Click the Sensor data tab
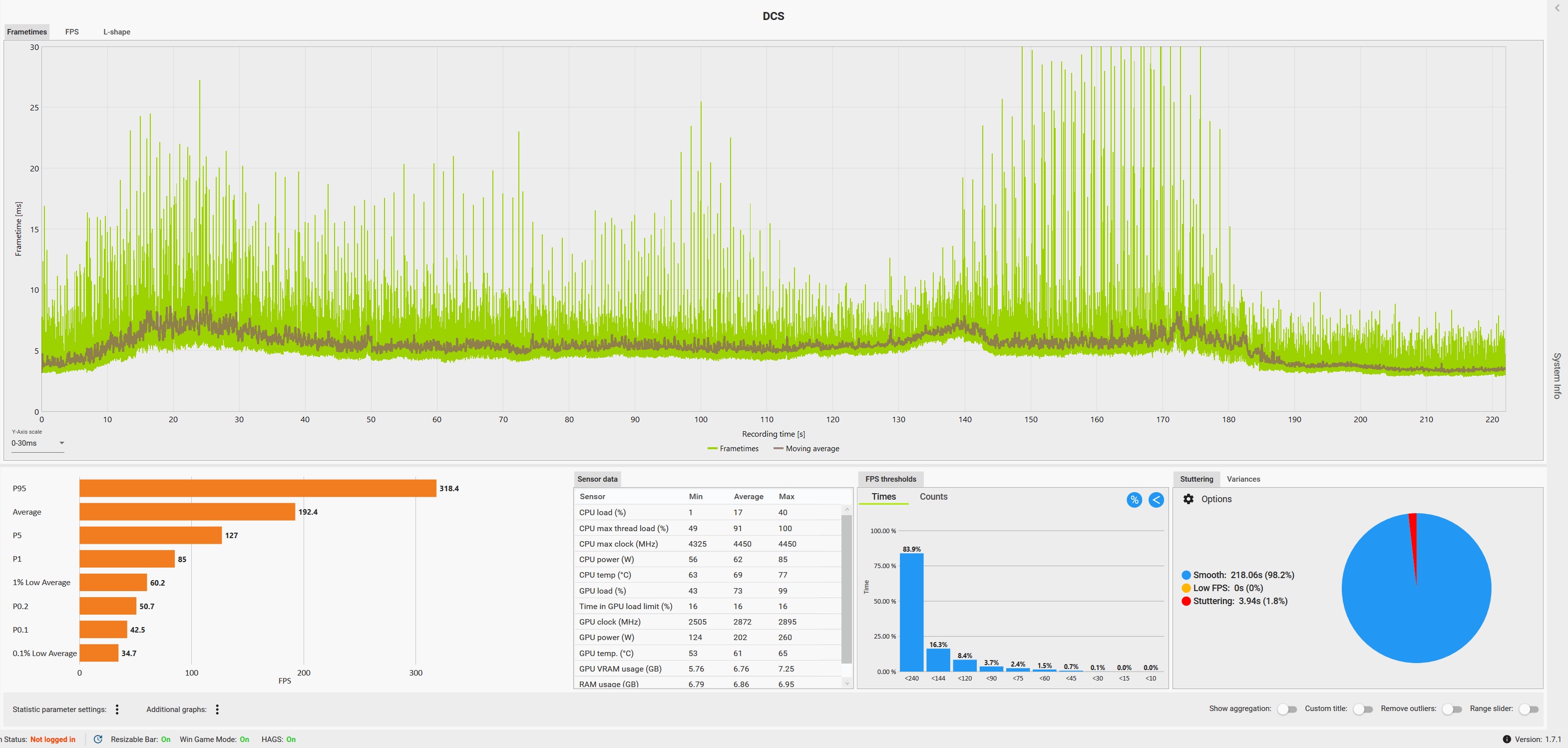Viewport: 1568px width, 748px height. 597,479
